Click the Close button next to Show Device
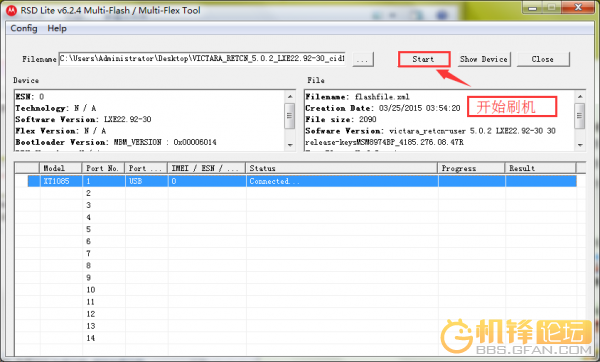The height and width of the screenshot is (362, 600). click(543, 59)
